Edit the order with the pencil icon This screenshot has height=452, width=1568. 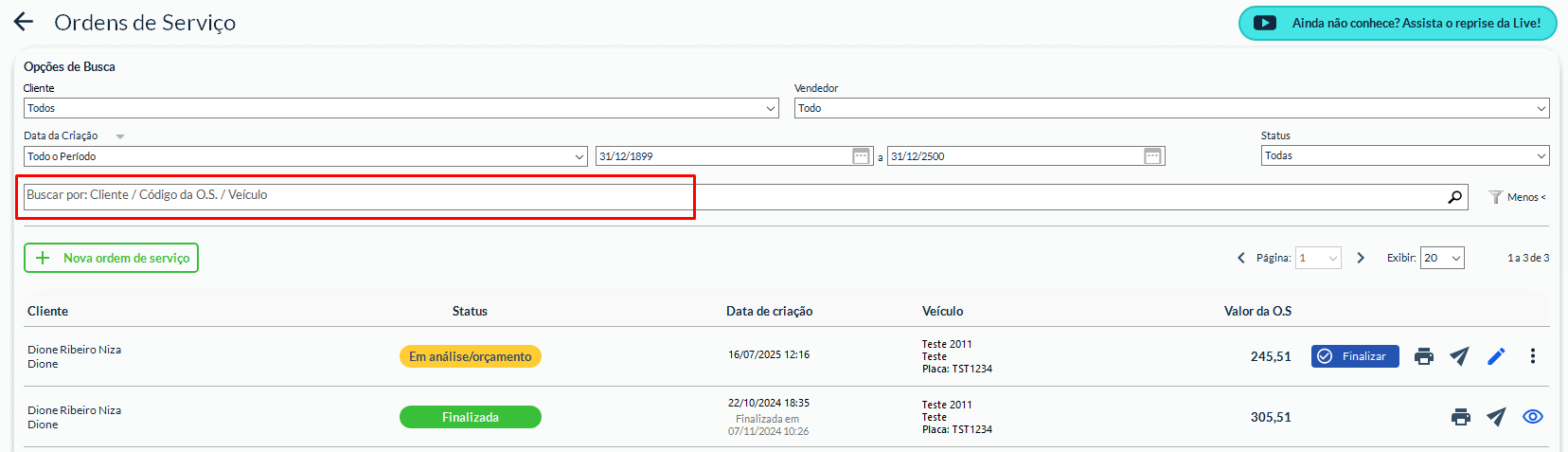tap(1496, 356)
